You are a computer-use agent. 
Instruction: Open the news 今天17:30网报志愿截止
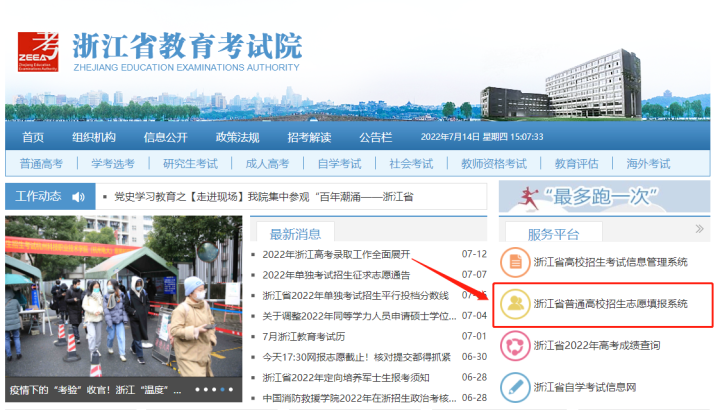(x=356, y=357)
